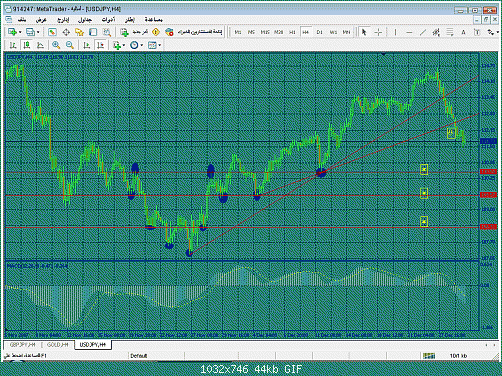Select the trendline drawing tool
The image size is (502, 376).
click(x=423, y=32)
